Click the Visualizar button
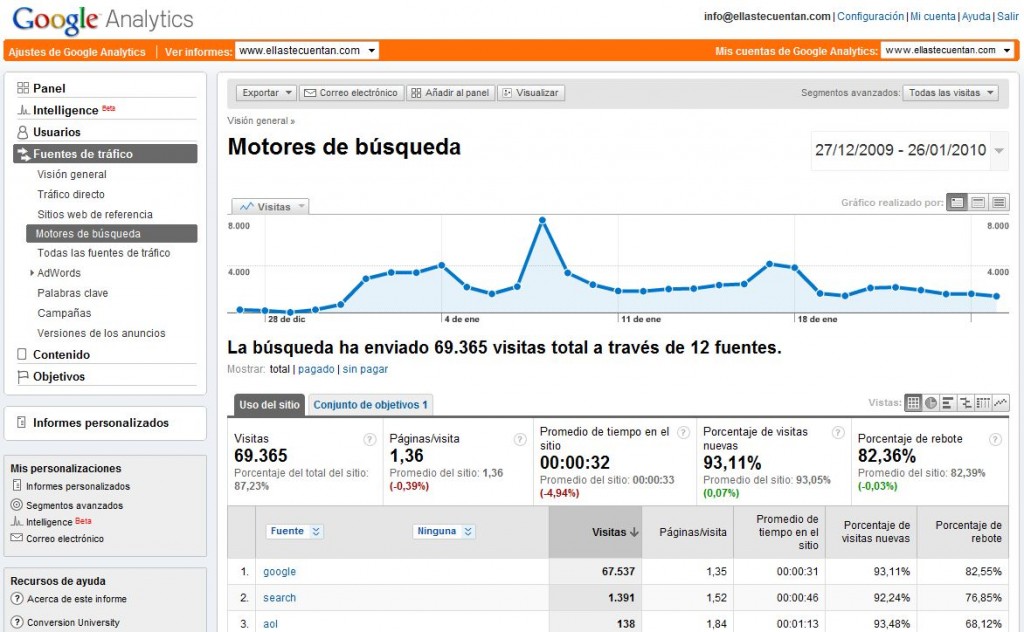1024x632 pixels. [531, 93]
